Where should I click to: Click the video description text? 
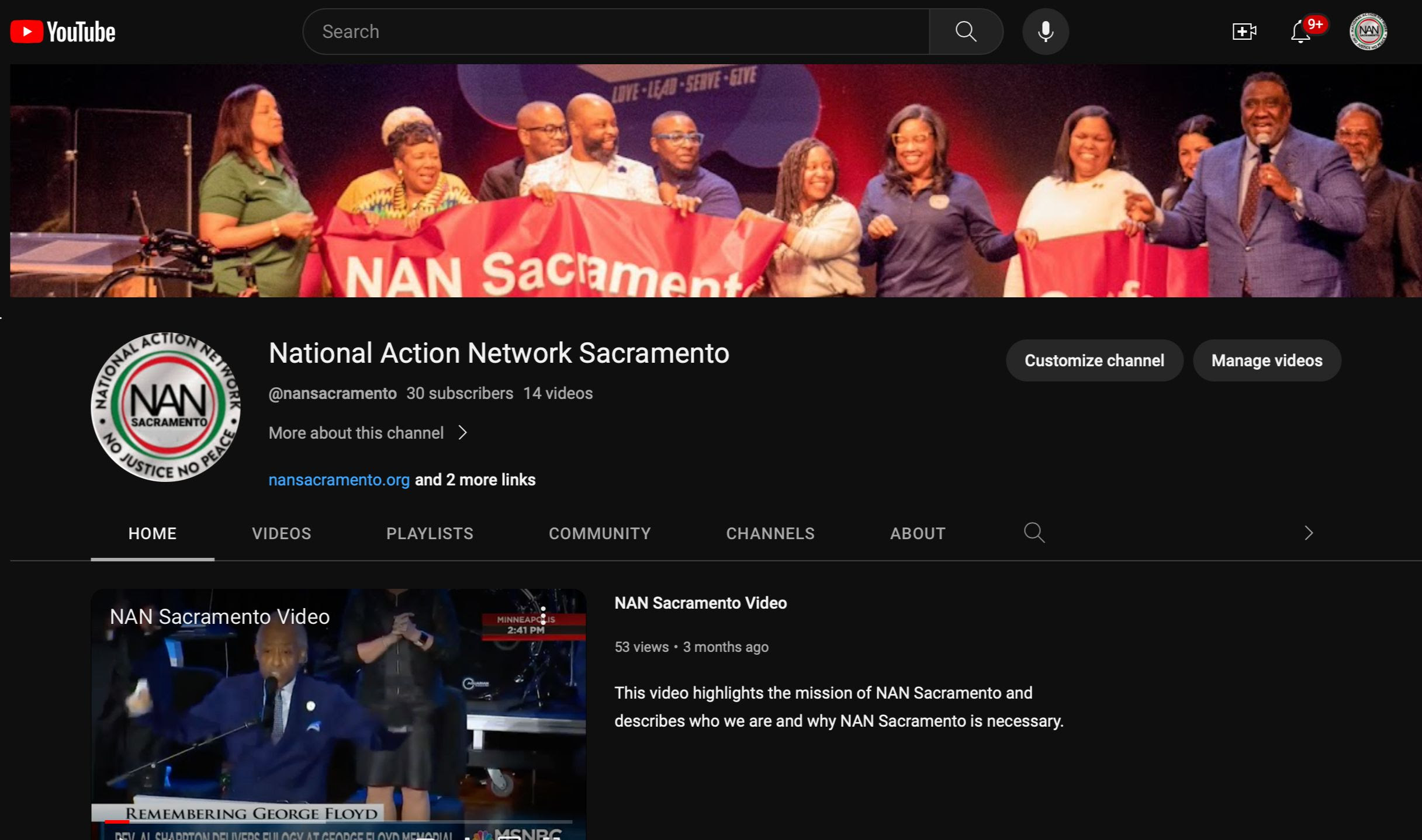(839, 707)
